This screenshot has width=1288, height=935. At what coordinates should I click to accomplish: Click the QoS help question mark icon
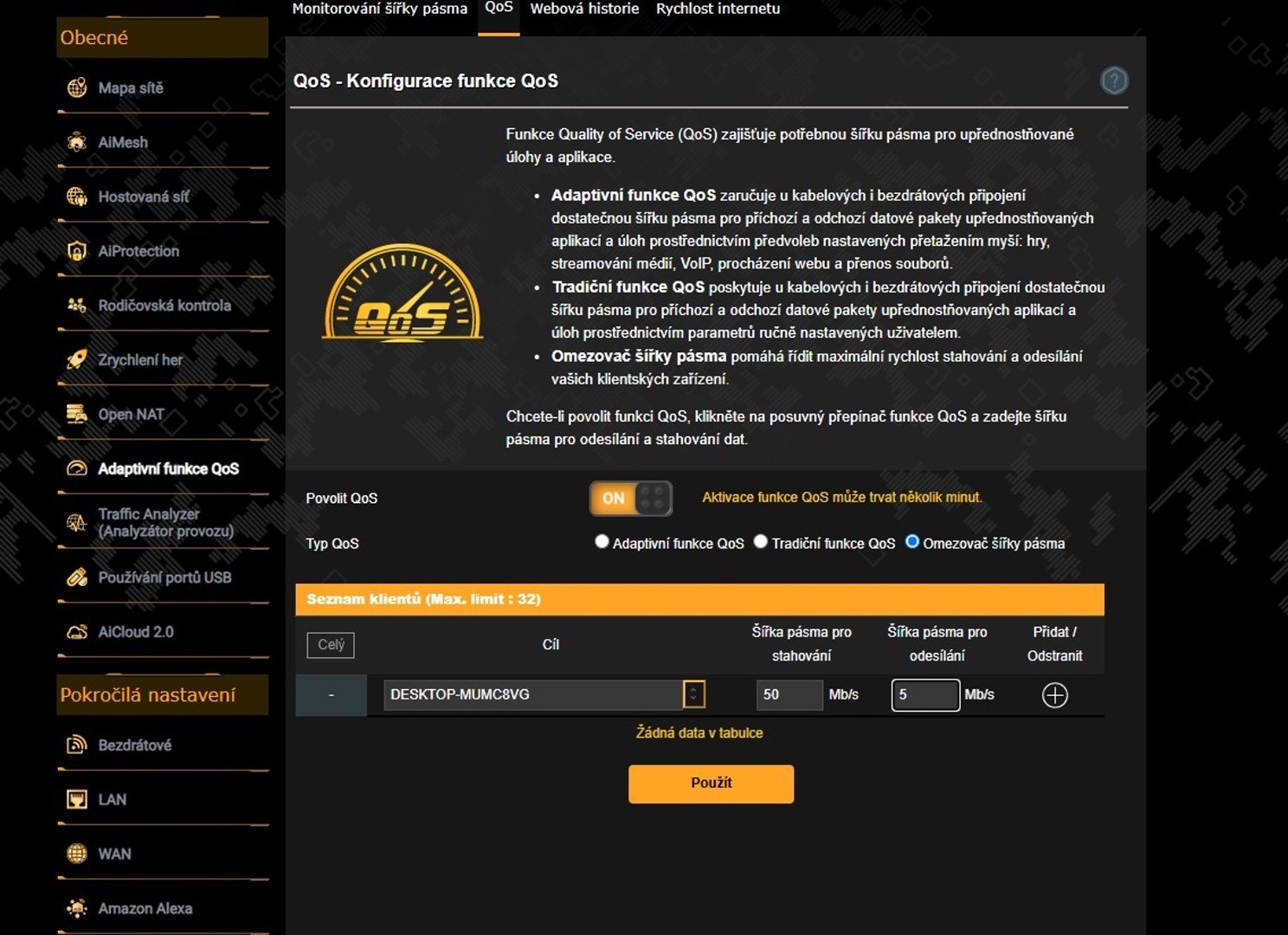[1113, 81]
